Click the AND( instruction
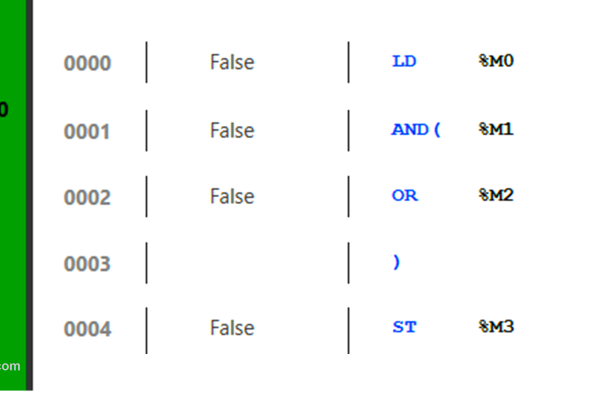The width and height of the screenshot is (615, 410). tap(416, 129)
